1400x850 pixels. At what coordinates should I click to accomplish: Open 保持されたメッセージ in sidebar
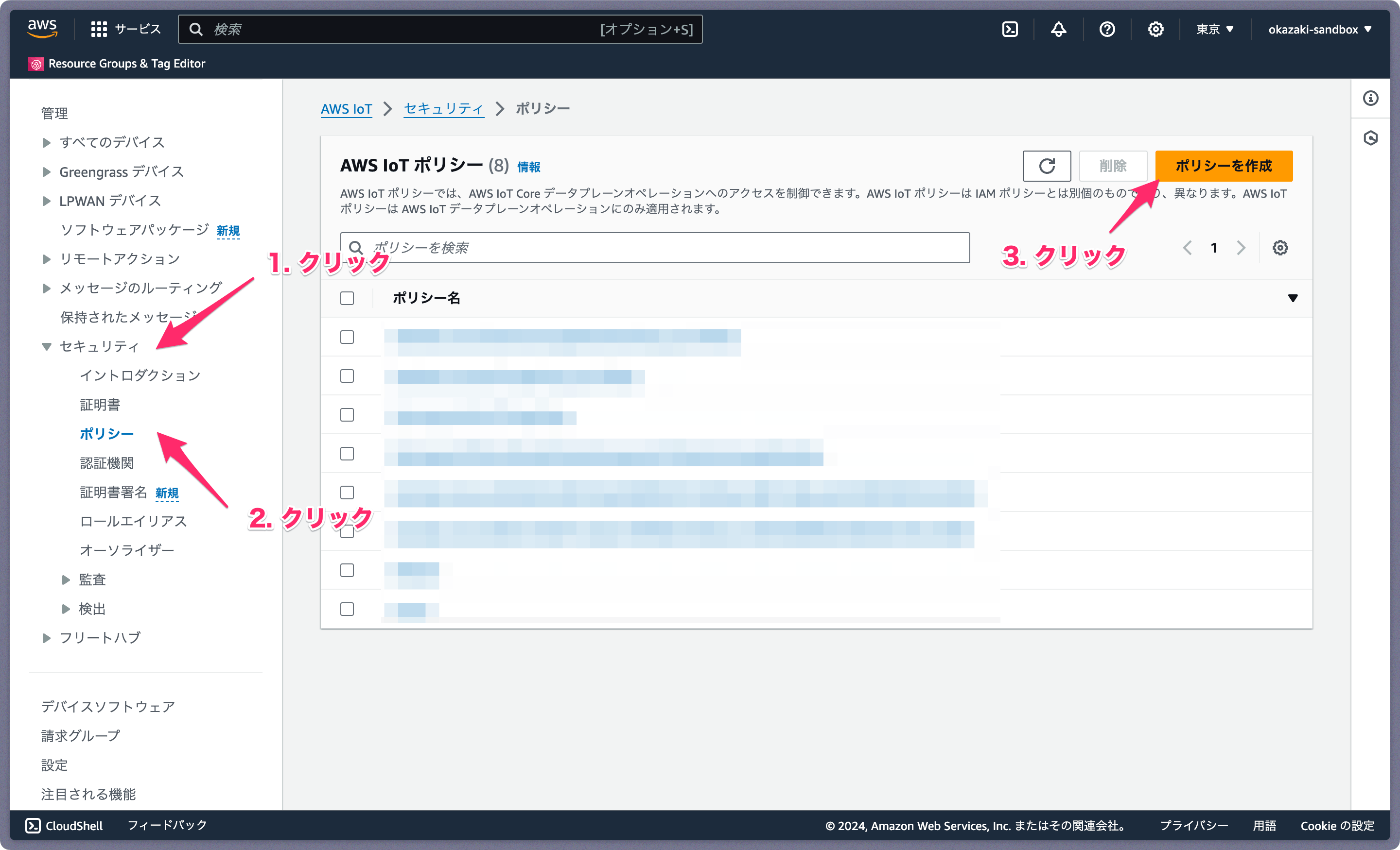click(x=128, y=317)
